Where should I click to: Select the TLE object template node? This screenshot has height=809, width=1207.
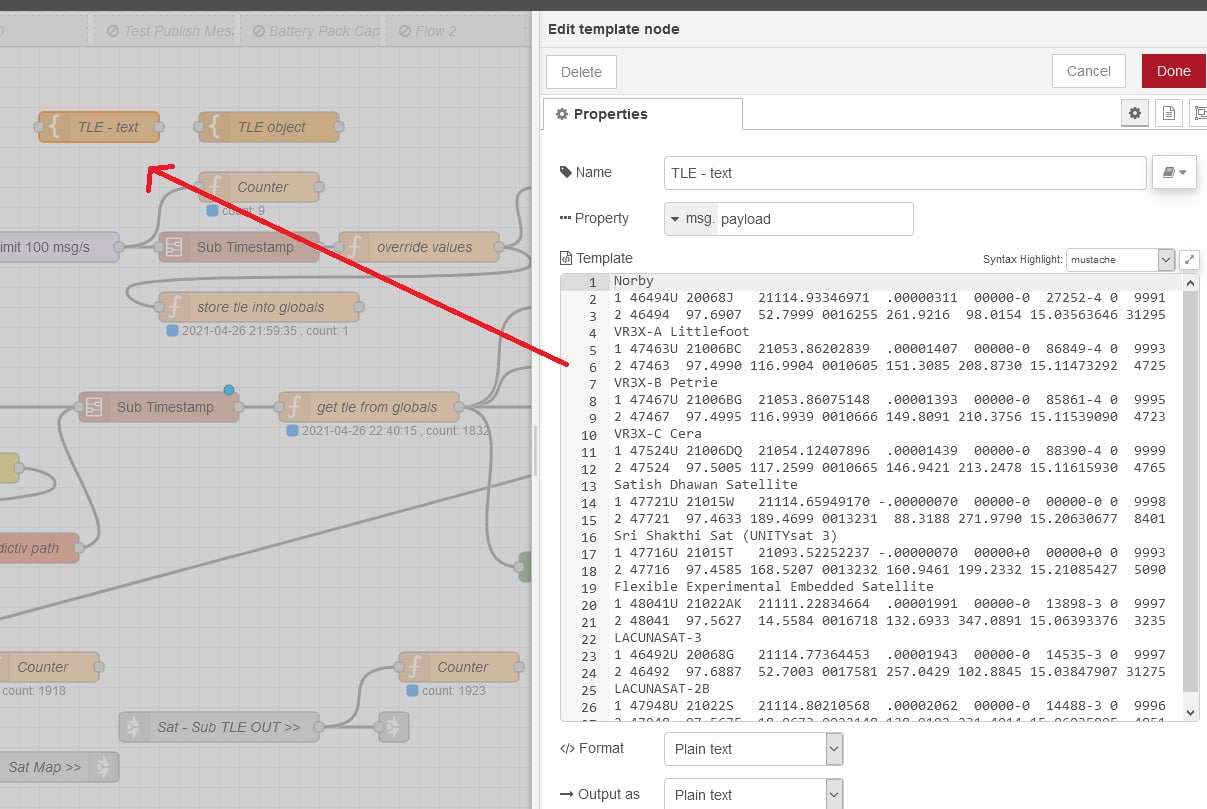tap(270, 127)
